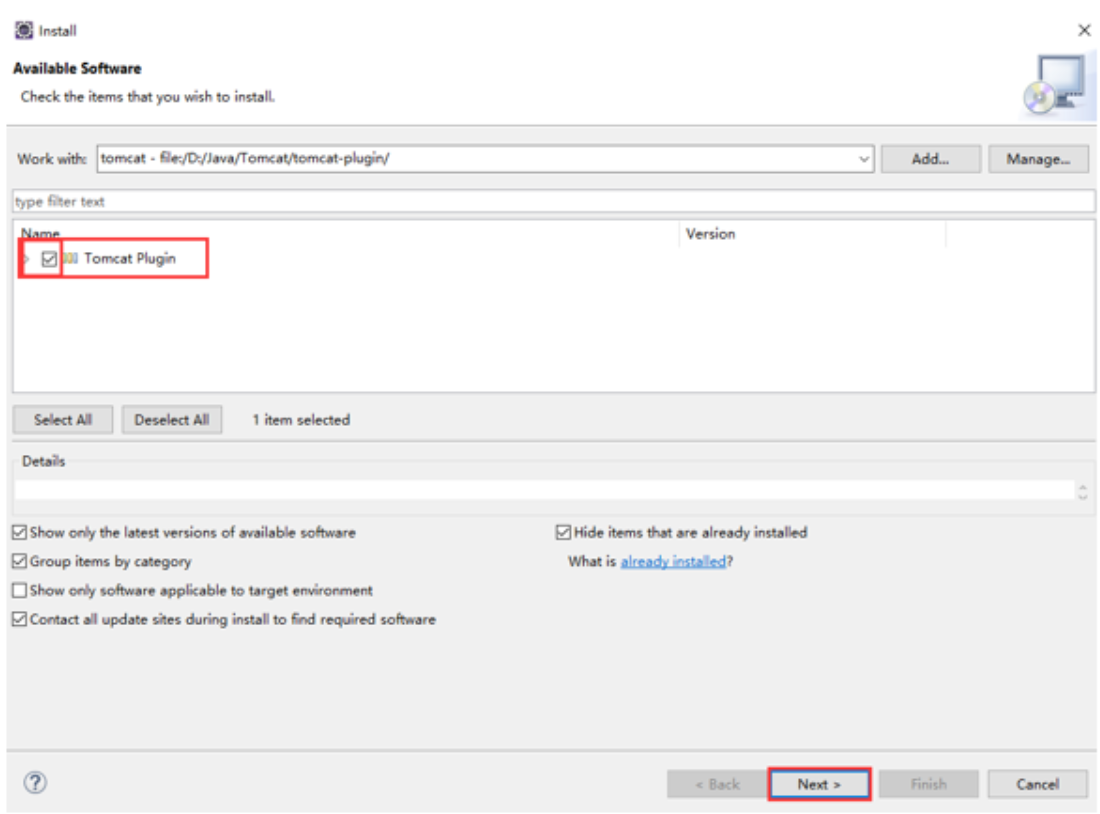1100x814 pixels.
Task: Cancel the installation dialog
Action: tap(1038, 784)
